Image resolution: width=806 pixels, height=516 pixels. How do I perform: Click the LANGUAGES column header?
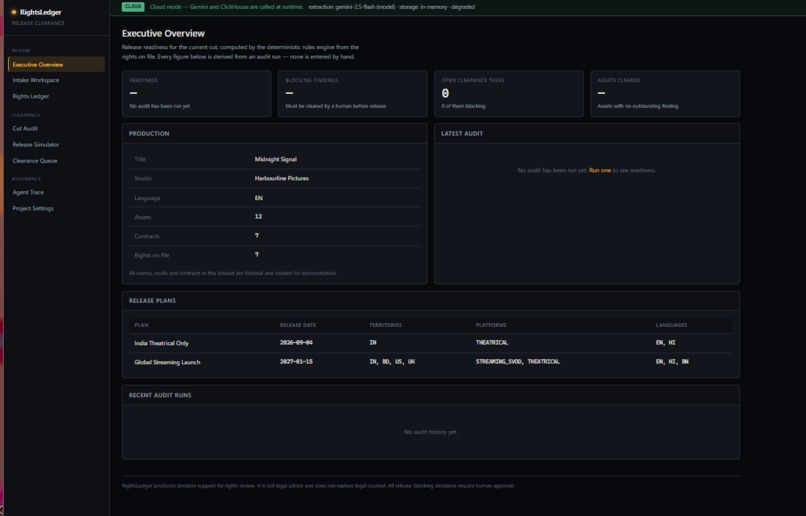(x=671, y=325)
